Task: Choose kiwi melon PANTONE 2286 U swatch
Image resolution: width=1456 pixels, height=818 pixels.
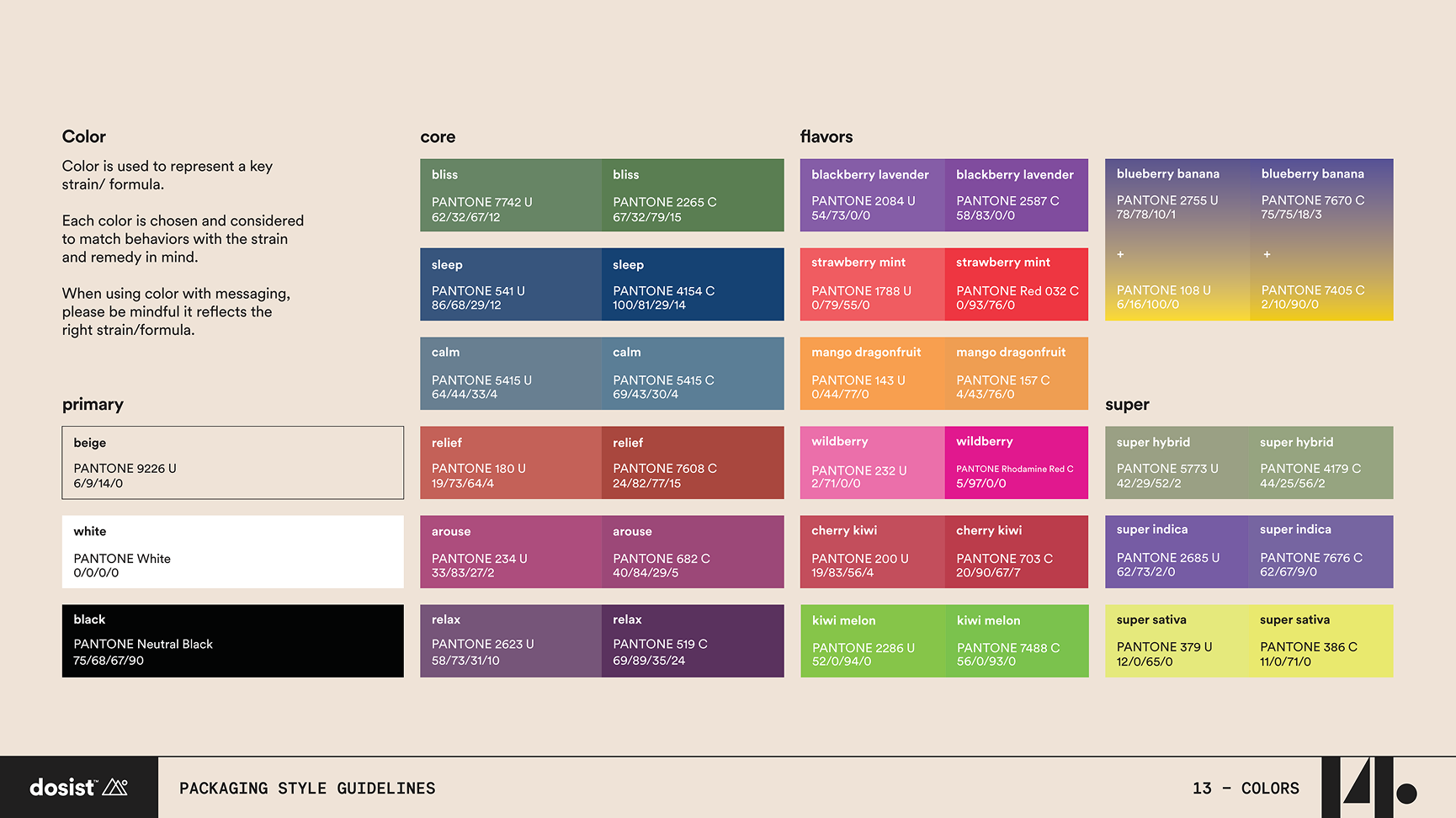Action: (873, 641)
